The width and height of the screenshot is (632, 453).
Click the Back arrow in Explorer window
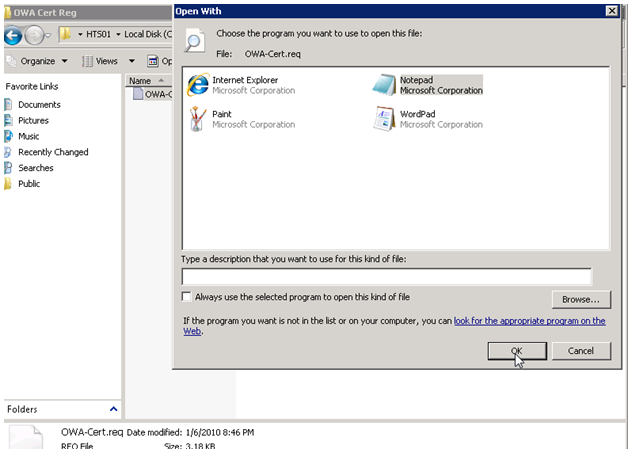point(13,35)
